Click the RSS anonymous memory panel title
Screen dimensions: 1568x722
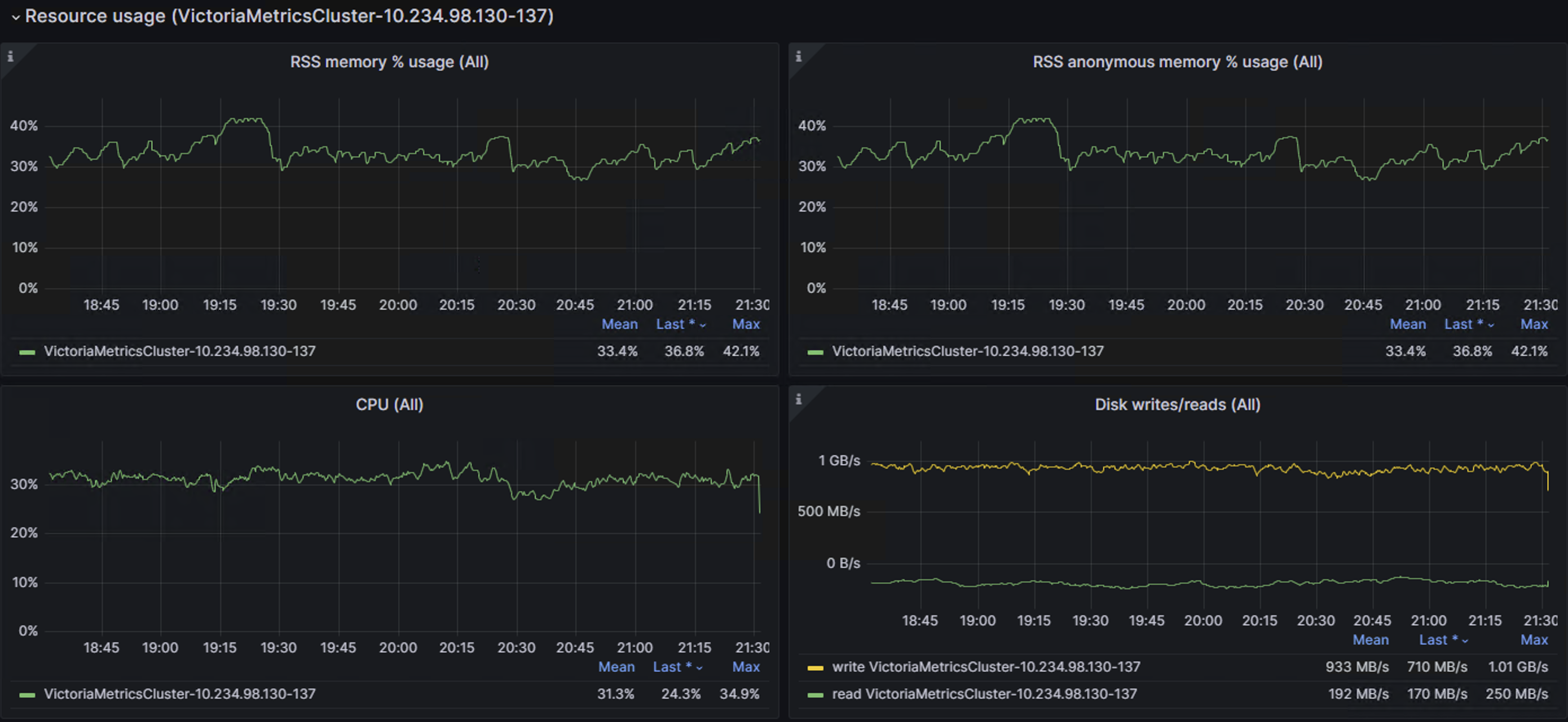click(x=1177, y=61)
